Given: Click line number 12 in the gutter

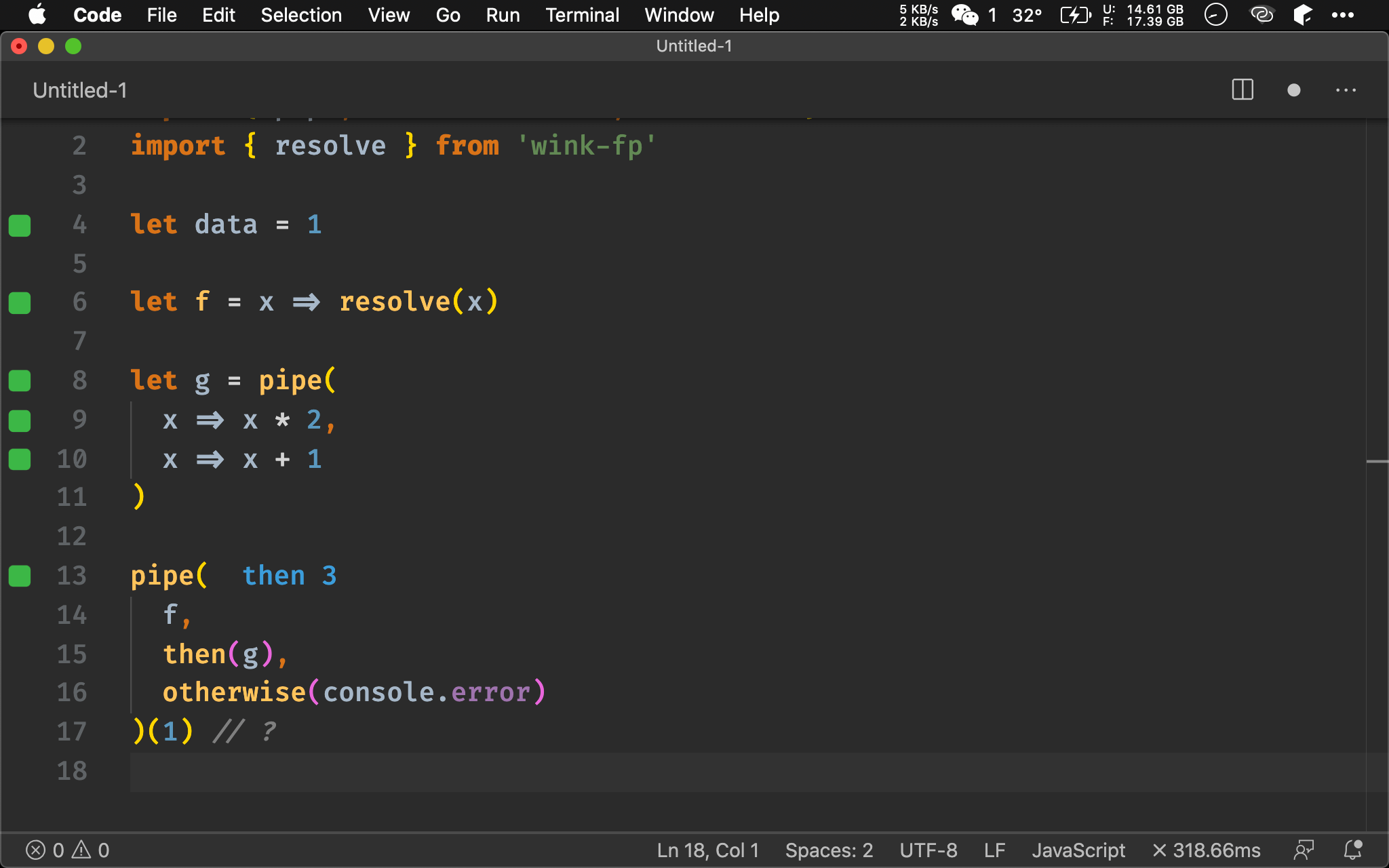Looking at the screenshot, I should pyautogui.click(x=72, y=536).
